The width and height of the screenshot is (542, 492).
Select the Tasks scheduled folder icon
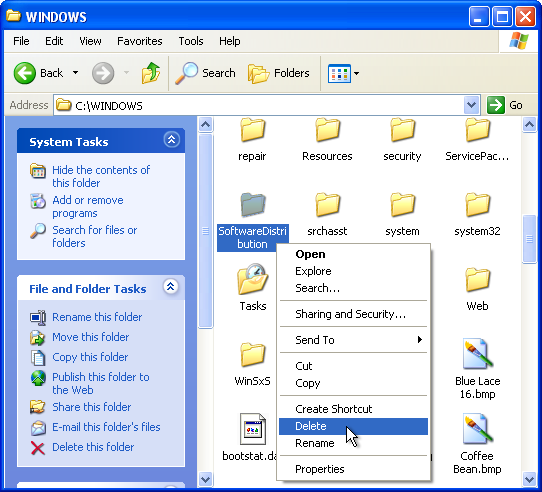point(253,279)
